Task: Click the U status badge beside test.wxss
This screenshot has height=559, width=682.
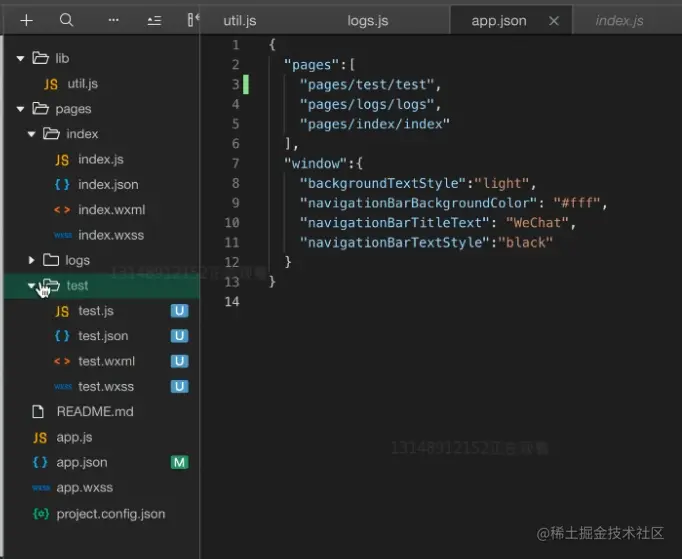Action: 179,386
